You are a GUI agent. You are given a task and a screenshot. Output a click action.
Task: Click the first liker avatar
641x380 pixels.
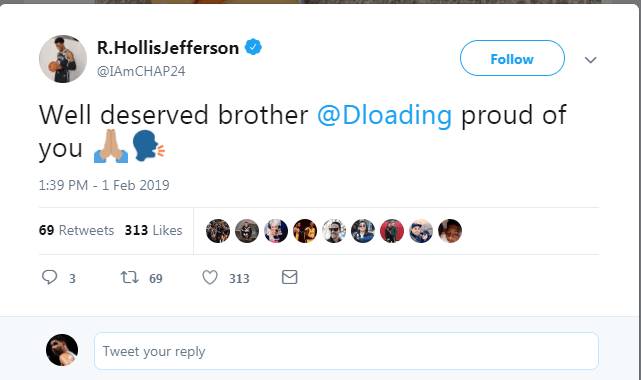[218, 231]
